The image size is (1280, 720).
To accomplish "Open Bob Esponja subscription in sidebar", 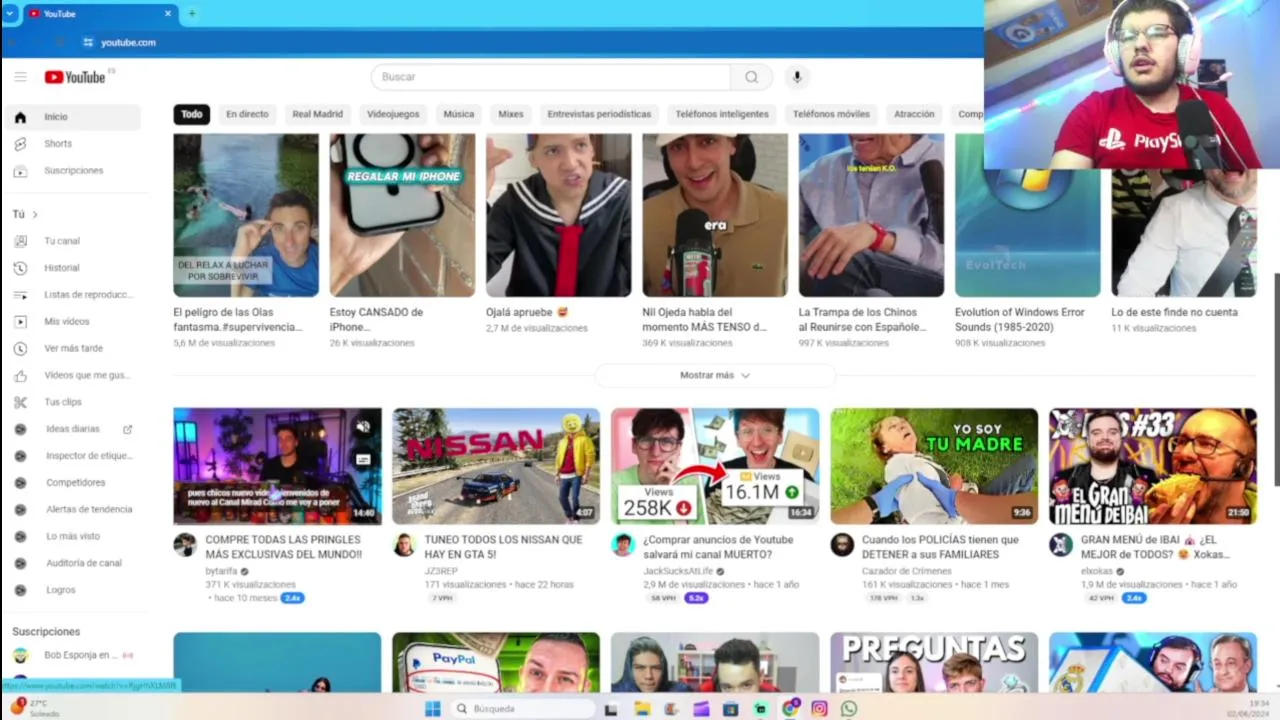I will pos(71,655).
